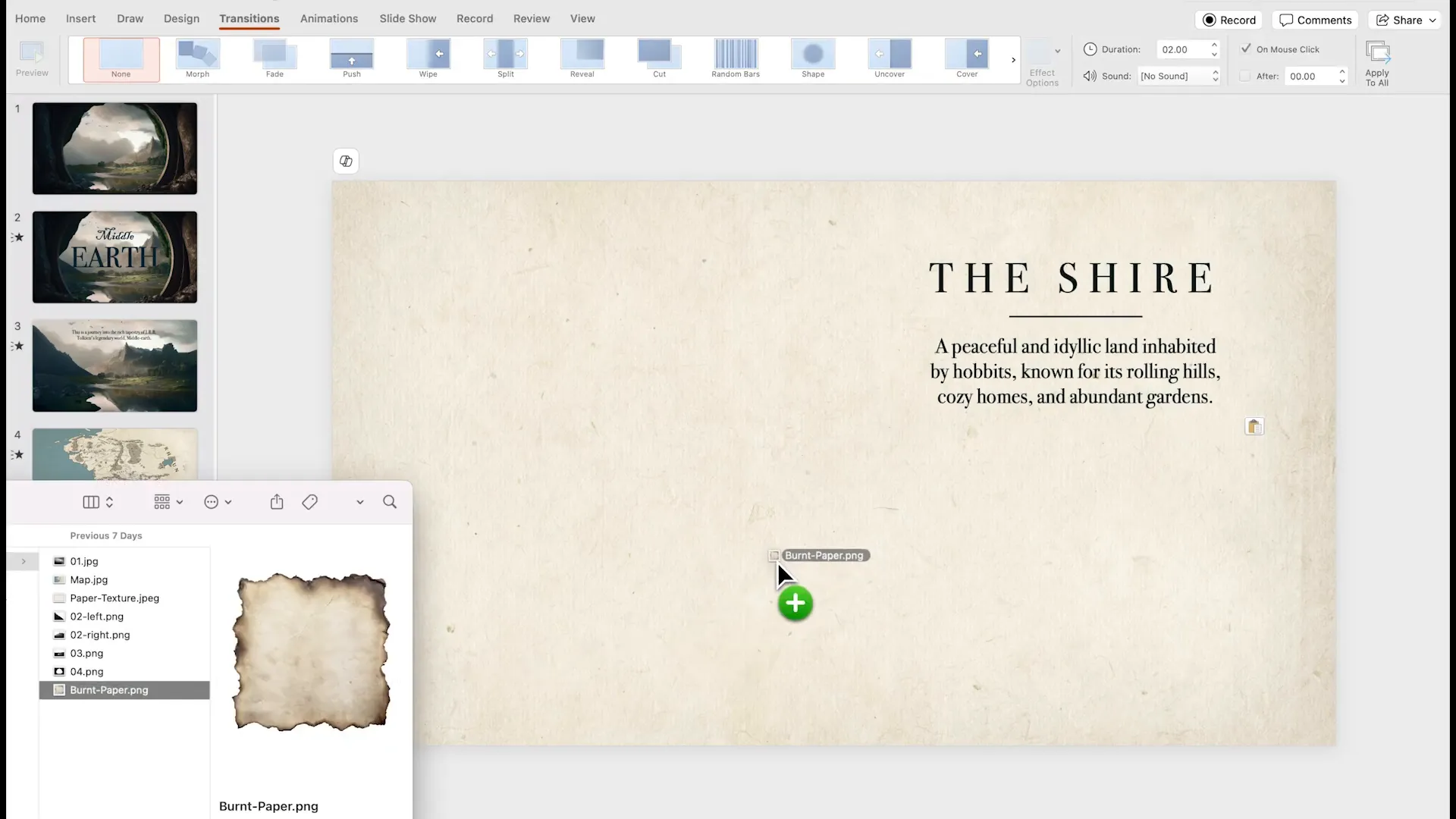Expand the transitions gallery arrow

(x=1013, y=60)
